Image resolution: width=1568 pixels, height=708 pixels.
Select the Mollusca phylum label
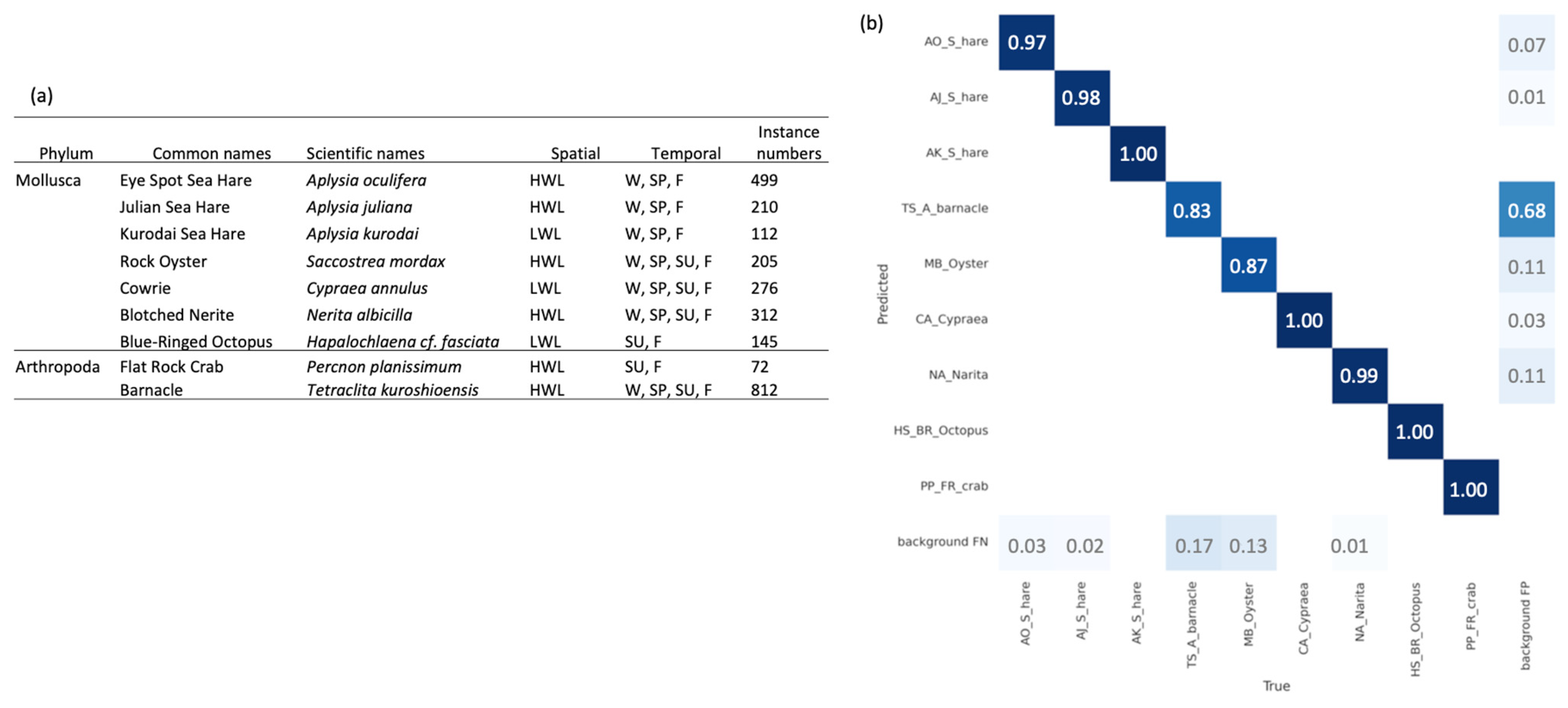click(48, 180)
